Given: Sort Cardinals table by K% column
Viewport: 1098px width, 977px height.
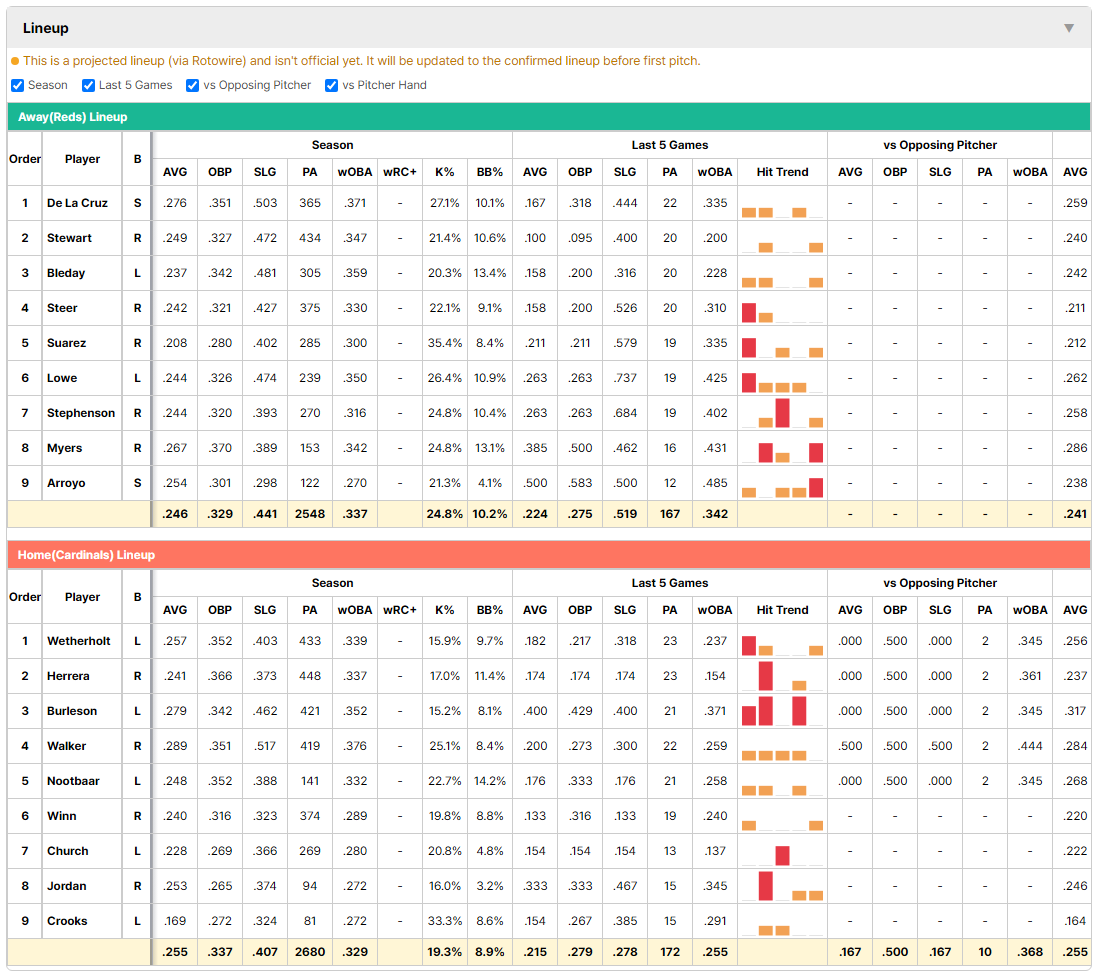Looking at the screenshot, I should pos(445,610).
